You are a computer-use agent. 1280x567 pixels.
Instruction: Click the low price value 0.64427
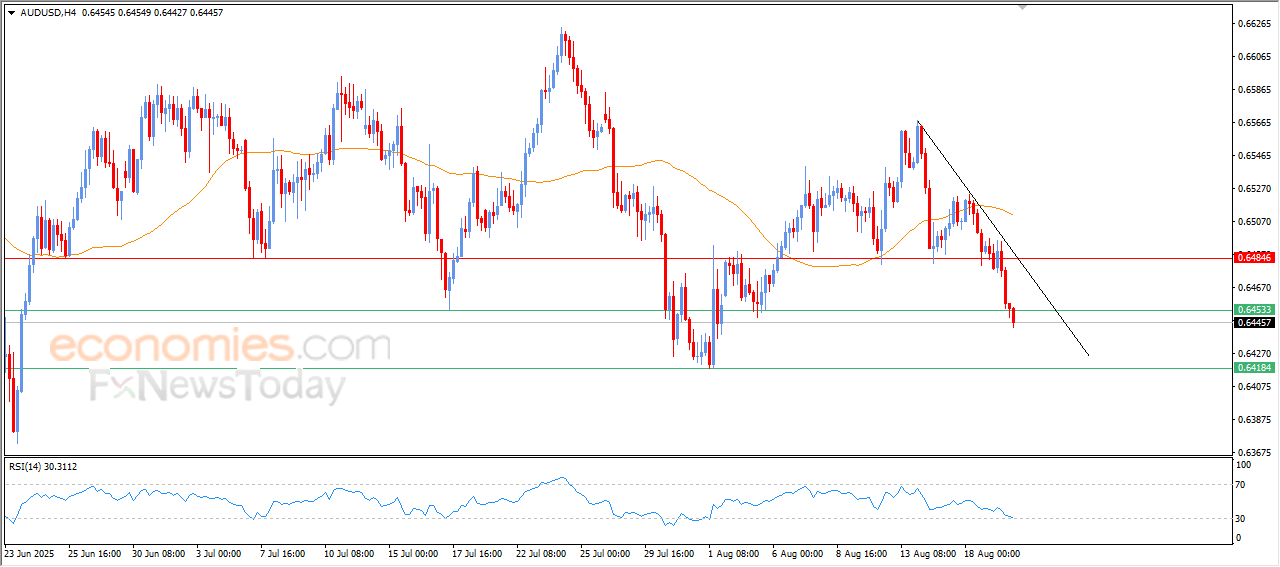(x=171, y=12)
